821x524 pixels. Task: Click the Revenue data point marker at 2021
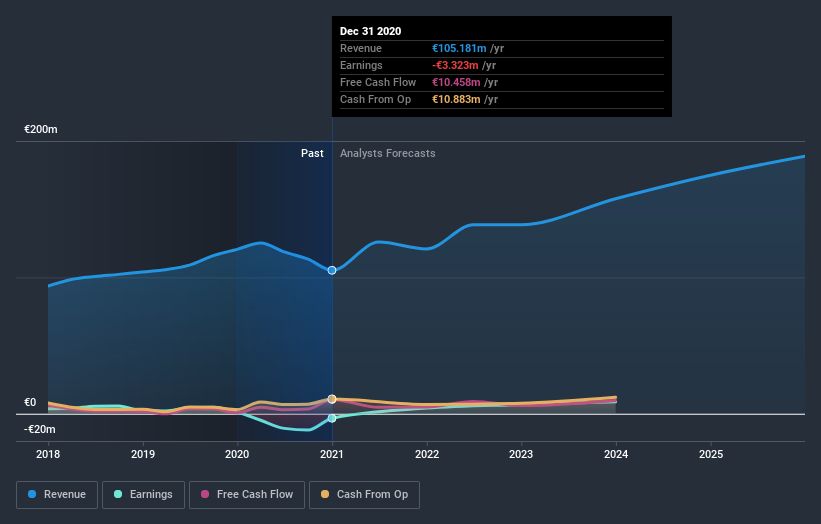(332, 270)
